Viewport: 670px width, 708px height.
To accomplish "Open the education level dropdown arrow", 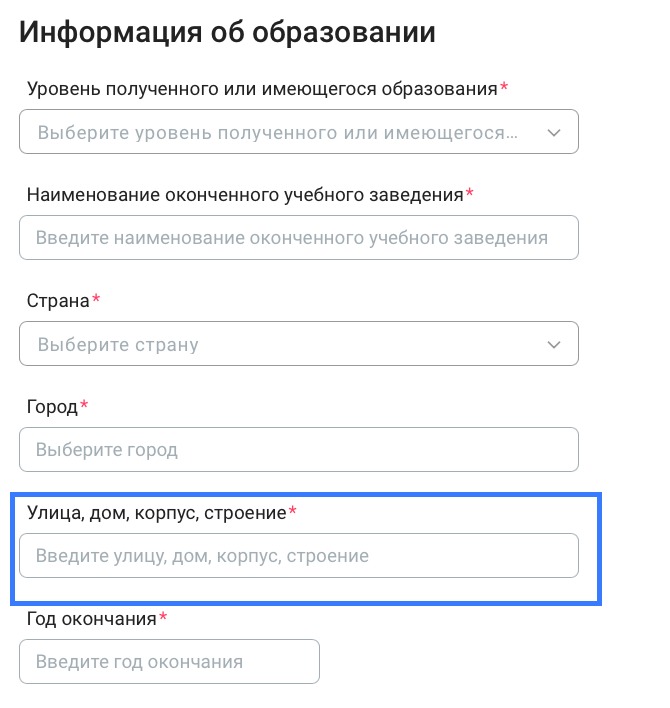I will coord(554,132).
